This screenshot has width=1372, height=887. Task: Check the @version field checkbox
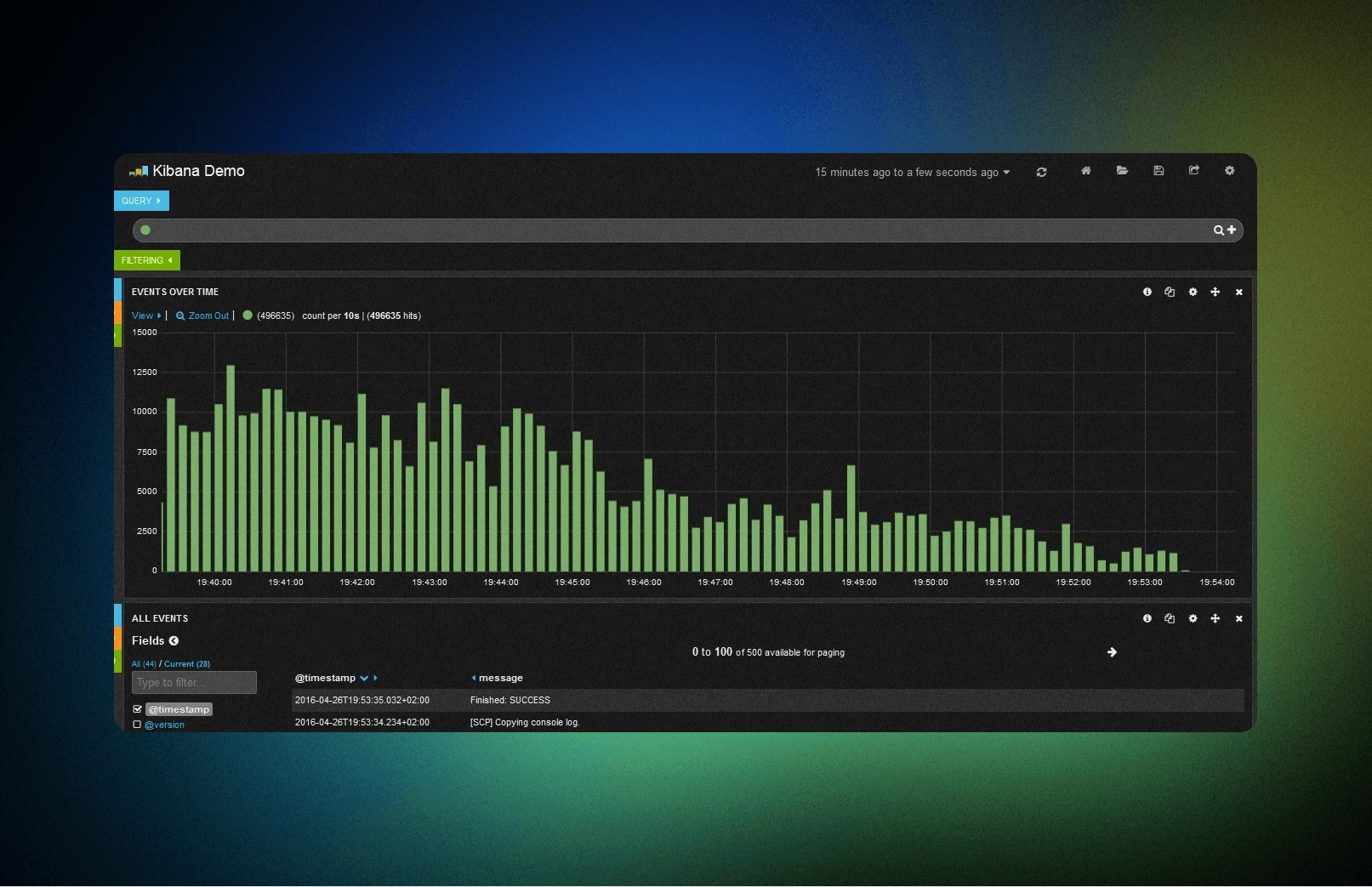coord(137,725)
